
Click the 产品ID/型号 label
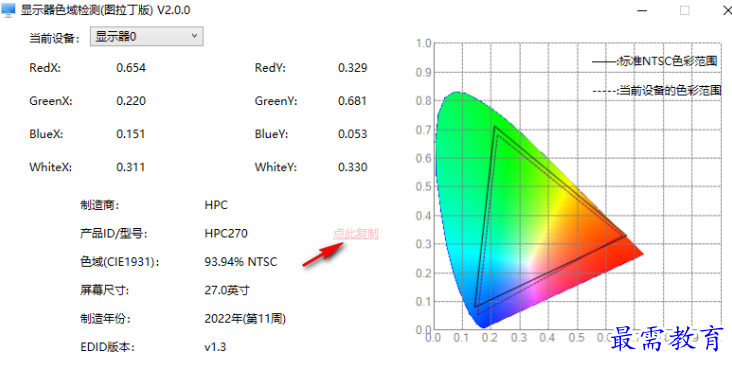[113, 233]
